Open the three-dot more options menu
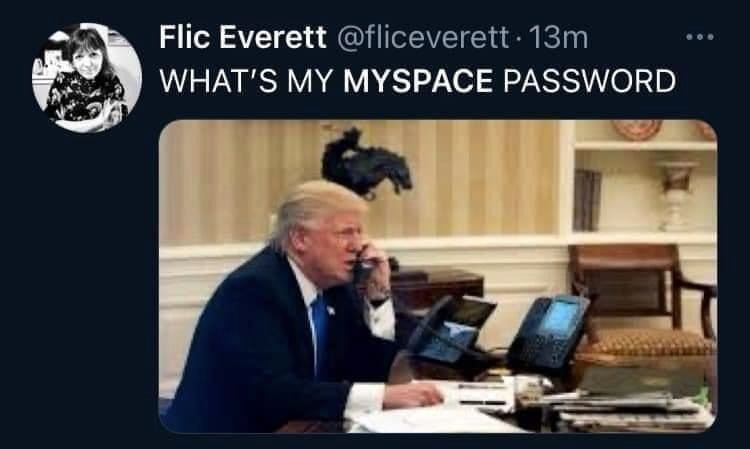This screenshot has height=449, width=750. (700, 37)
